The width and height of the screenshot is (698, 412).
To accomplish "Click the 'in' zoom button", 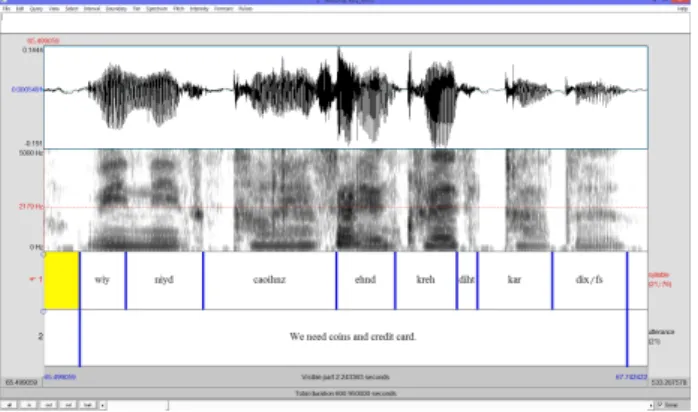I will click(x=28, y=405).
